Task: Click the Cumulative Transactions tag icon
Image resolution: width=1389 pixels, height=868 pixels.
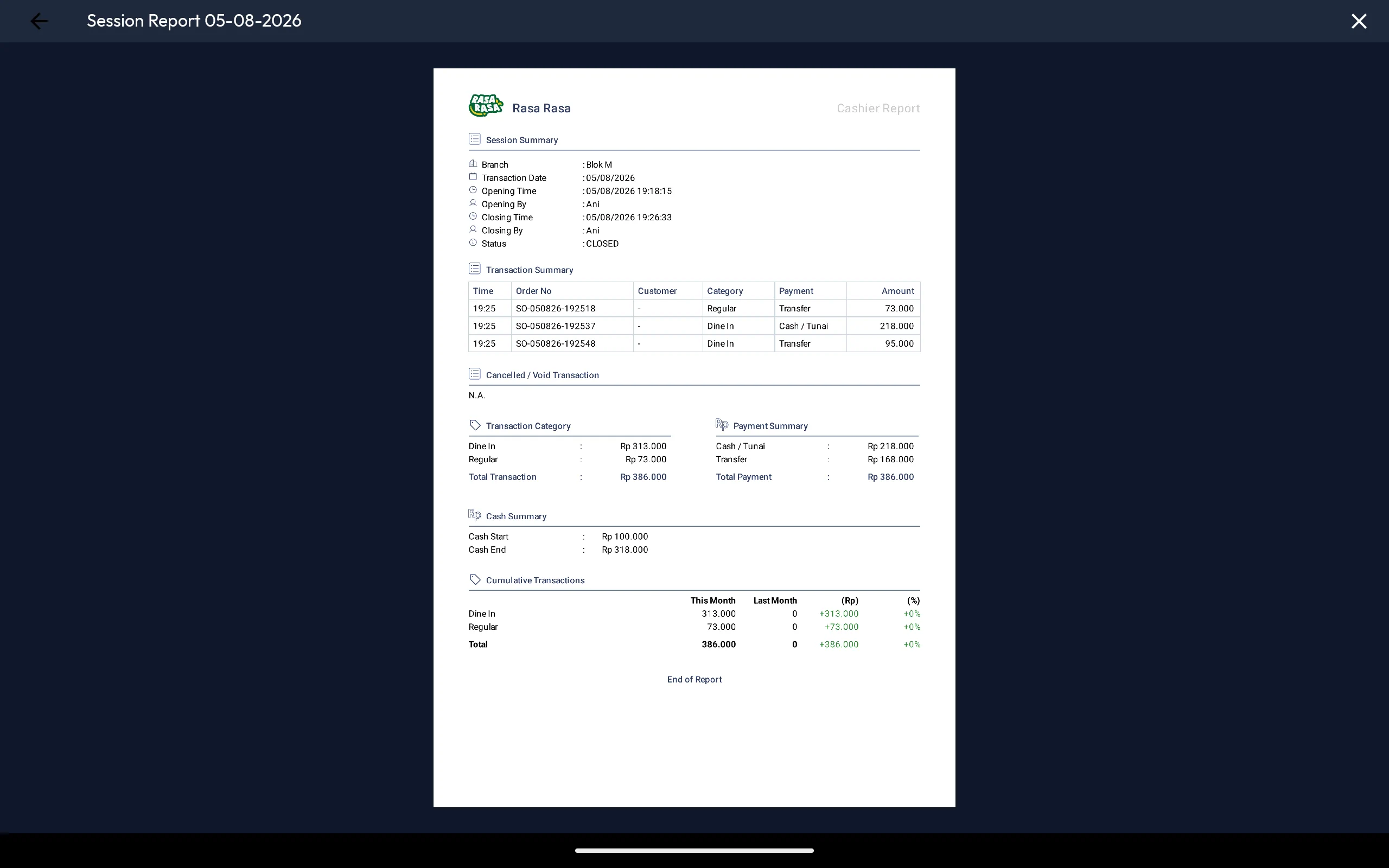Action: (475, 579)
